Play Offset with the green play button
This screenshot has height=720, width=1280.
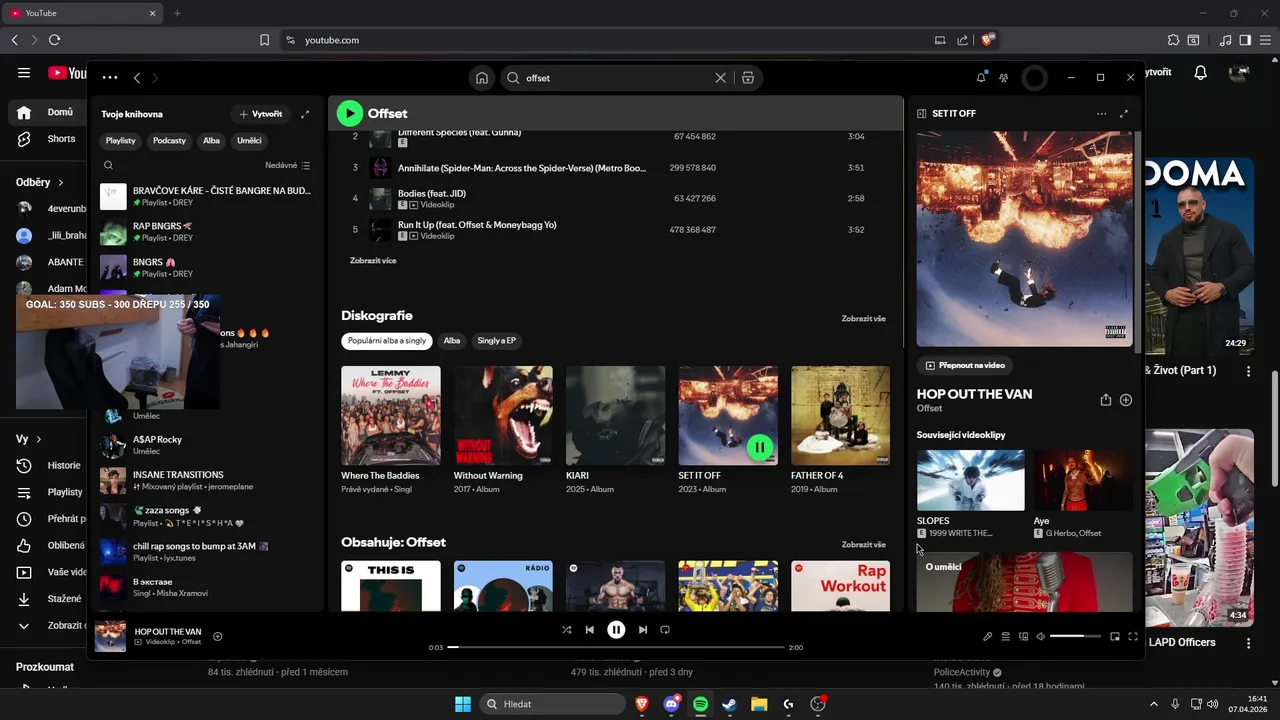tap(349, 113)
